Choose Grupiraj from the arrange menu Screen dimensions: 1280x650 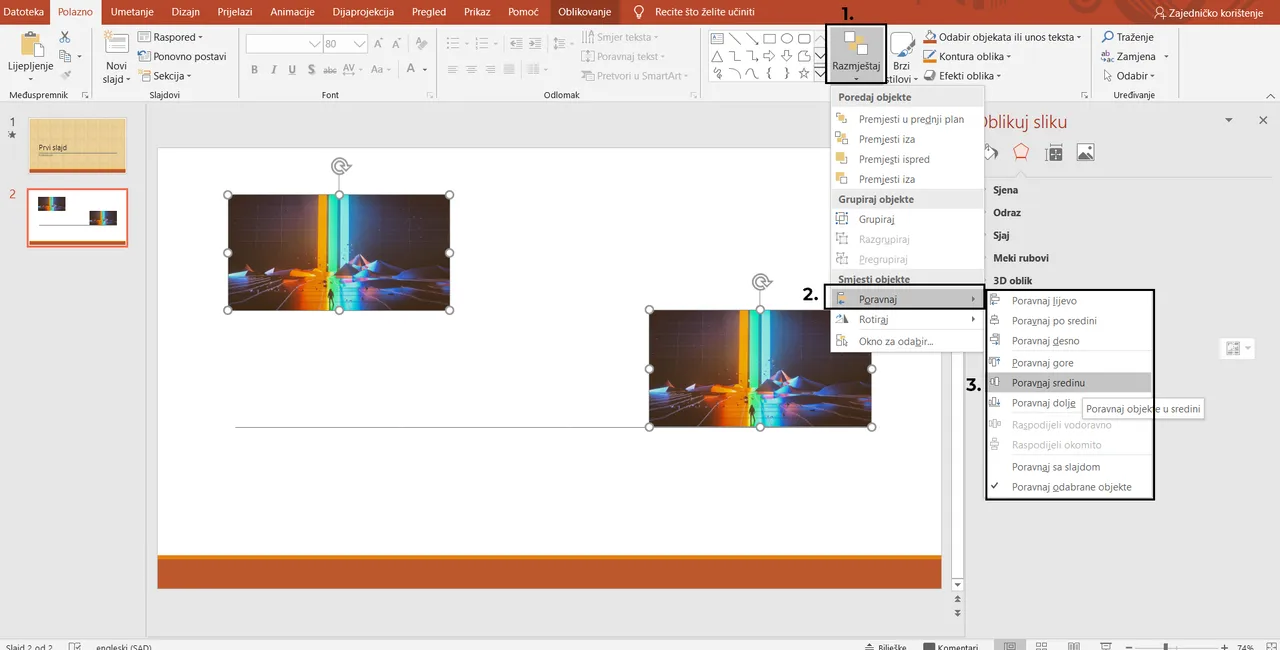pos(907,219)
